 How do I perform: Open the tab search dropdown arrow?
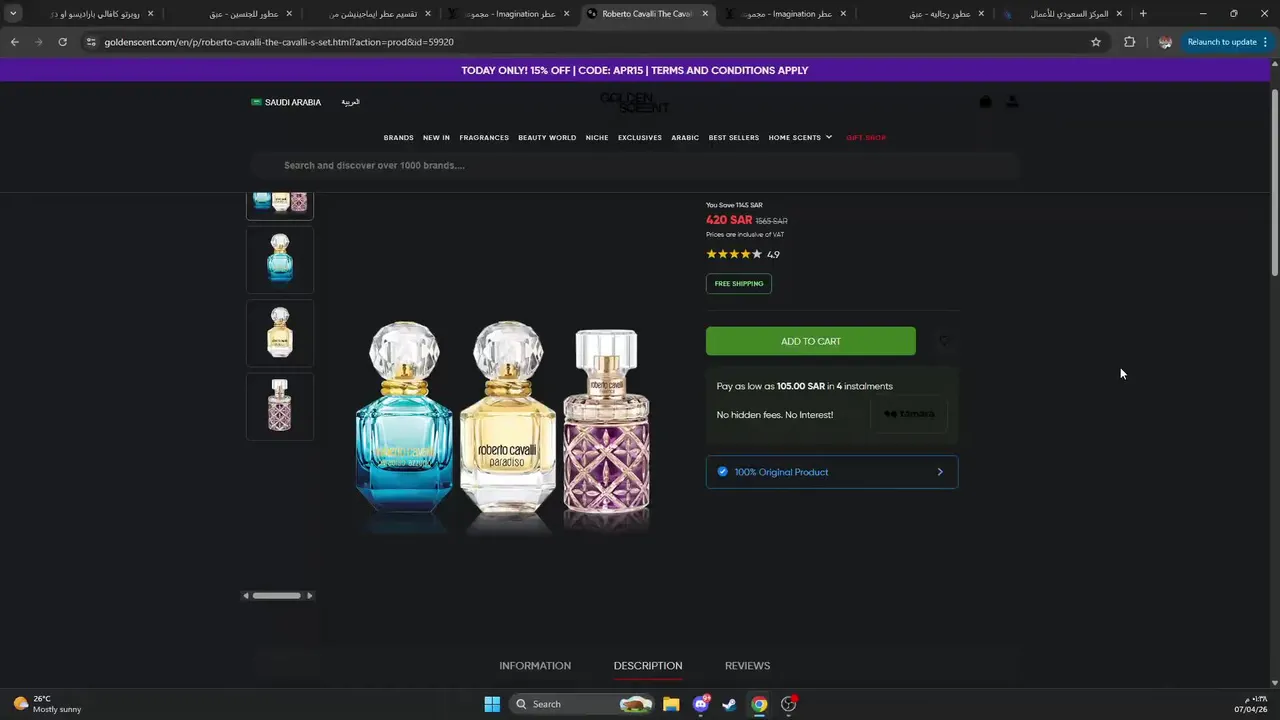point(13,14)
